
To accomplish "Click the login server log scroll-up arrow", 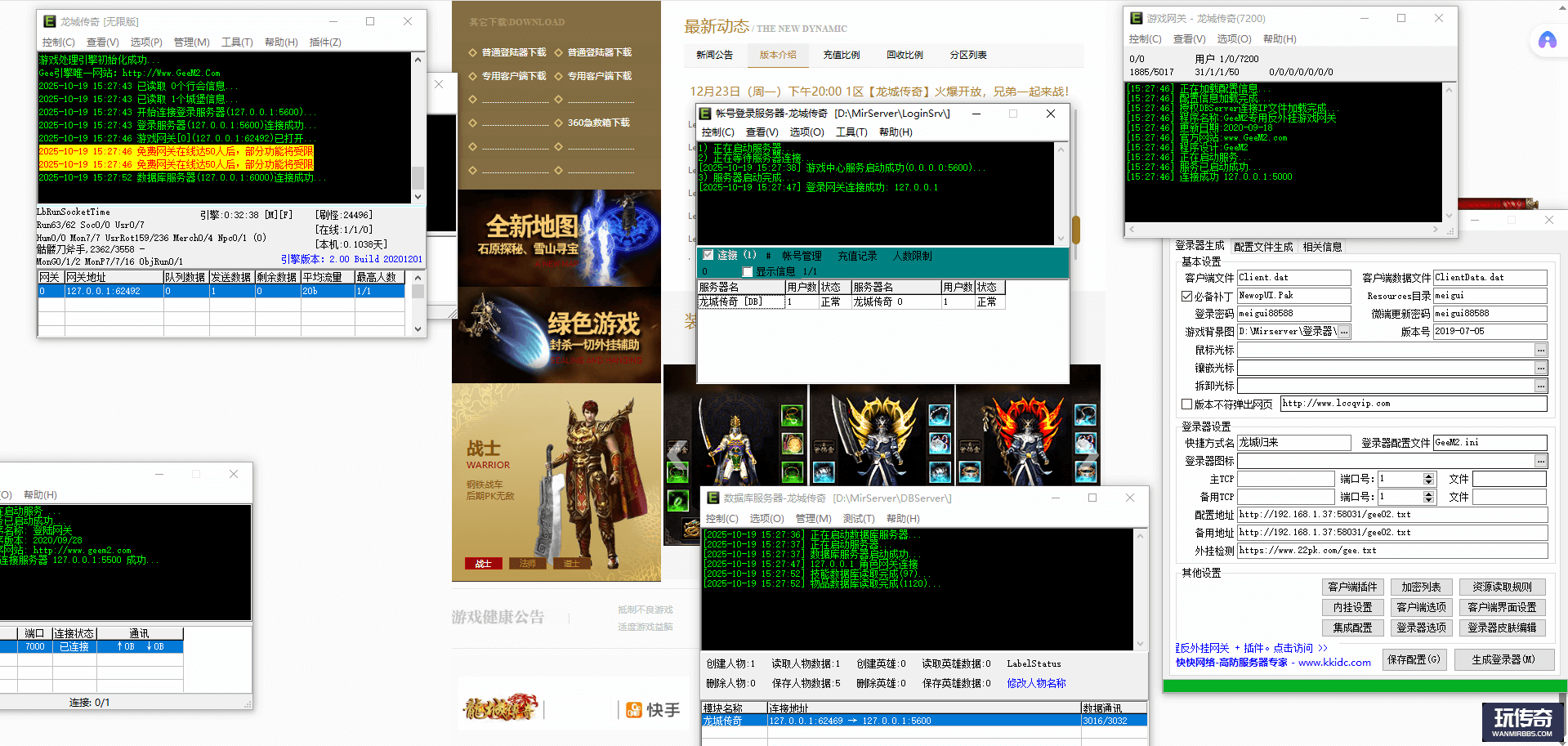I will [1061, 150].
